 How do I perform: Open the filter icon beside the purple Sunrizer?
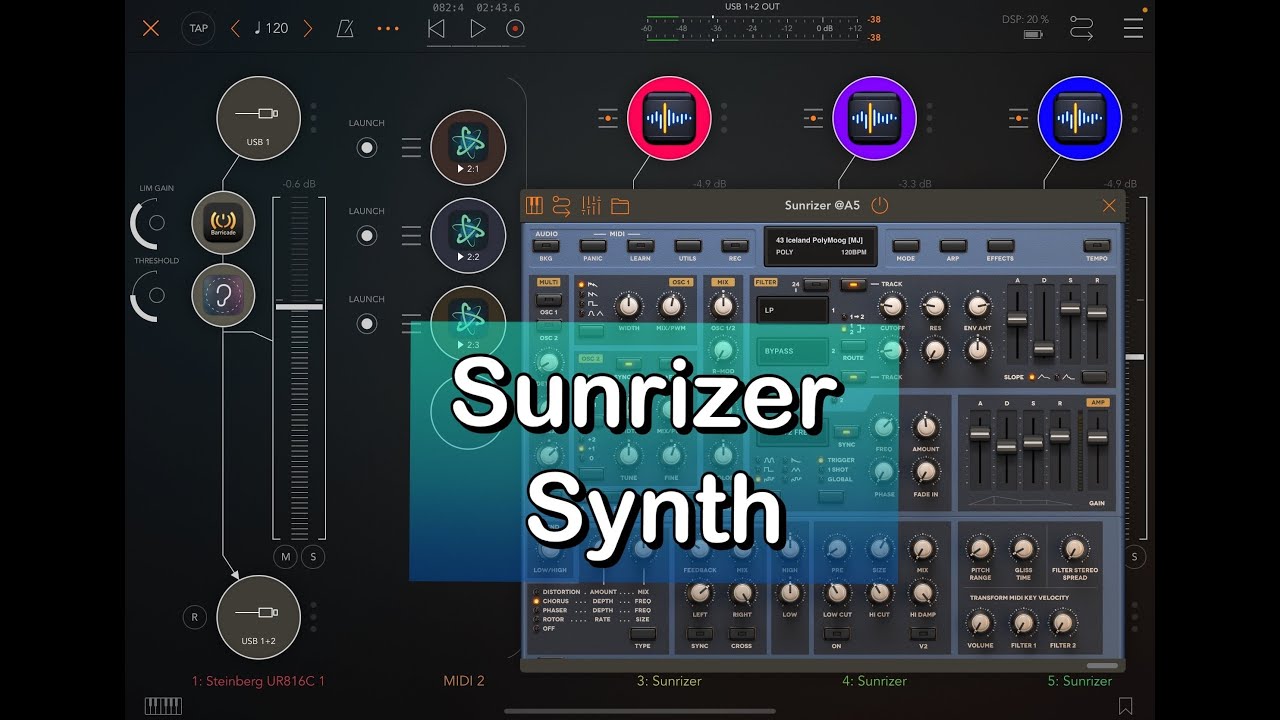point(813,118)
